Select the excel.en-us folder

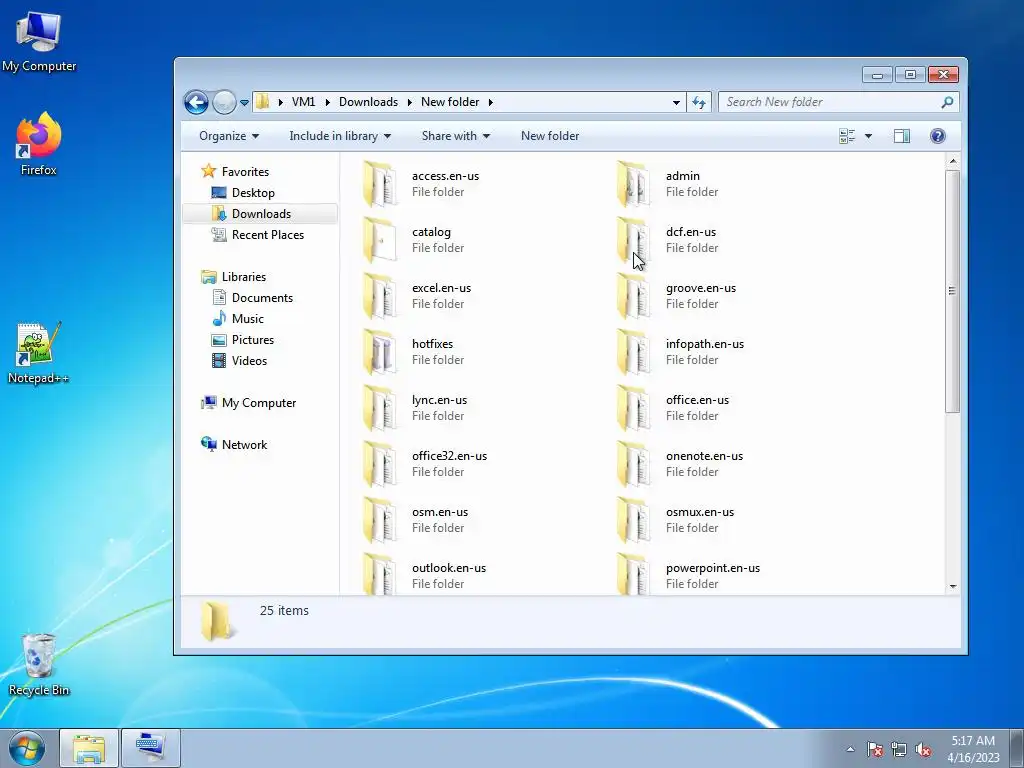tap(417, 296)
